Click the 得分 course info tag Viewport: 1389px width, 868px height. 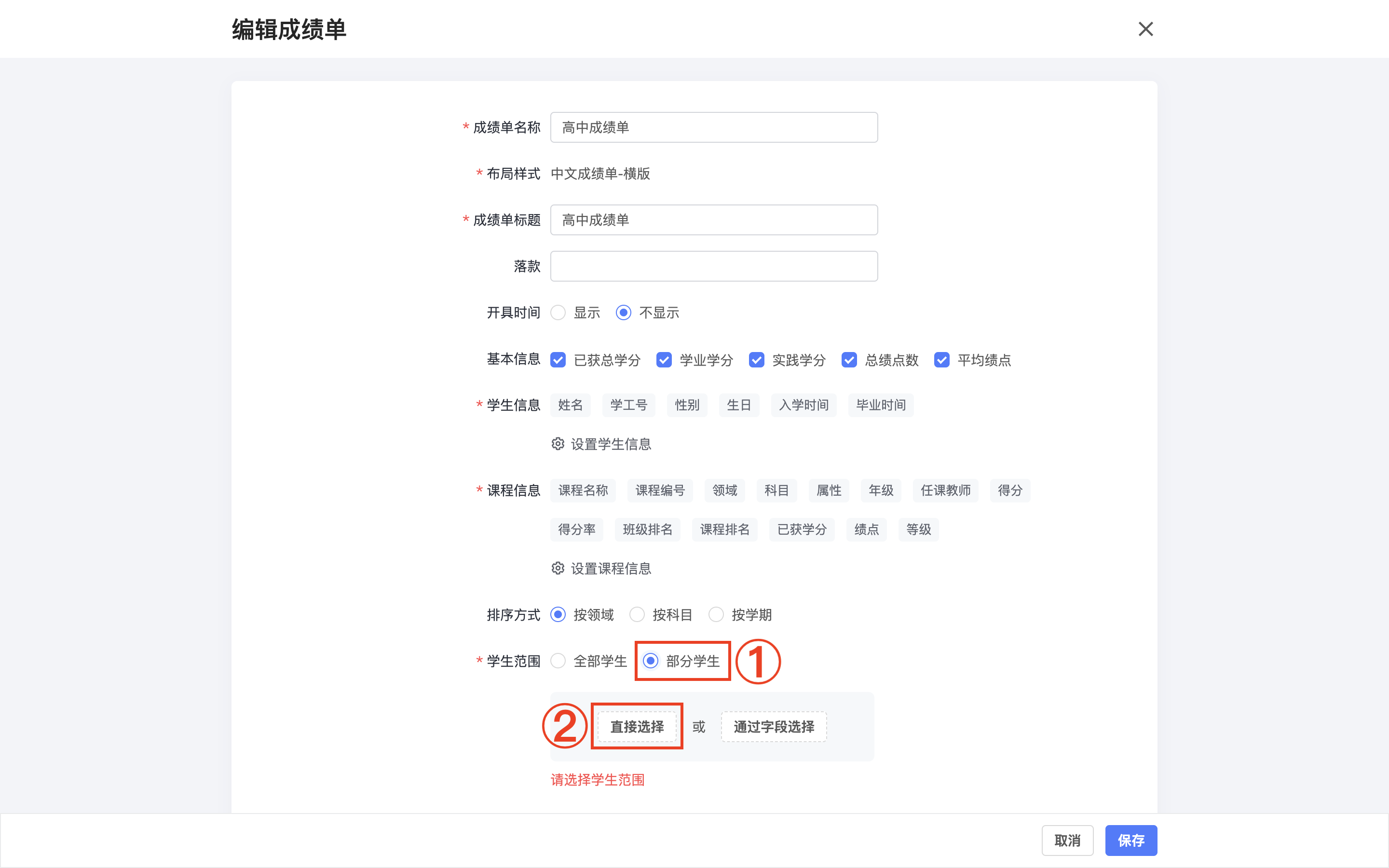1010,491
